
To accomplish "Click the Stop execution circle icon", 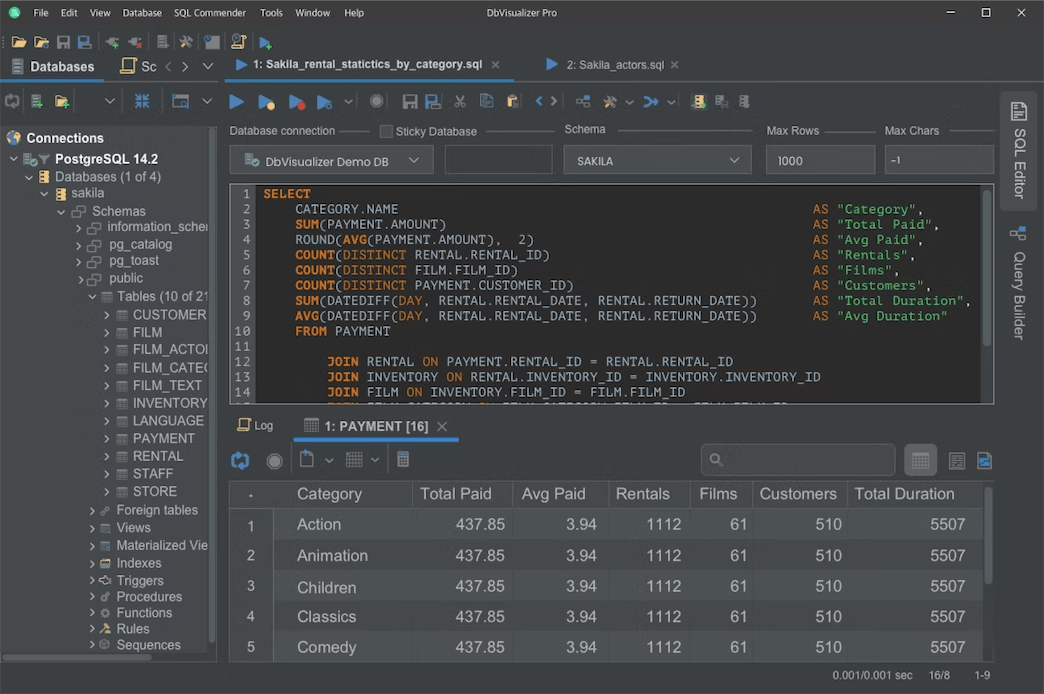I will coord(376,101).
